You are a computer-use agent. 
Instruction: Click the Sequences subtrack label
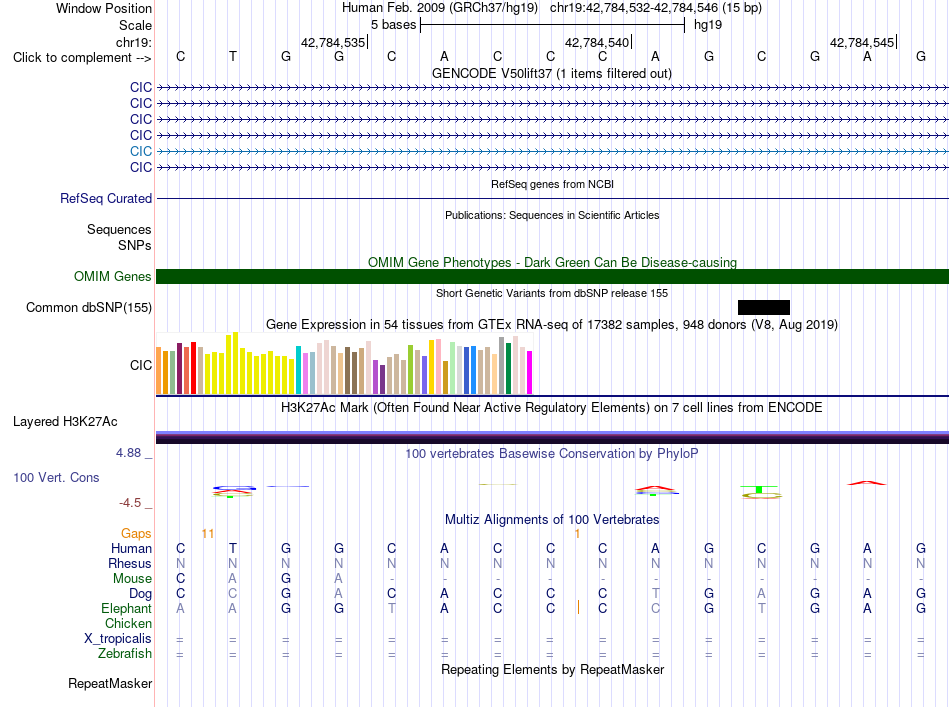tap(119, 230)
